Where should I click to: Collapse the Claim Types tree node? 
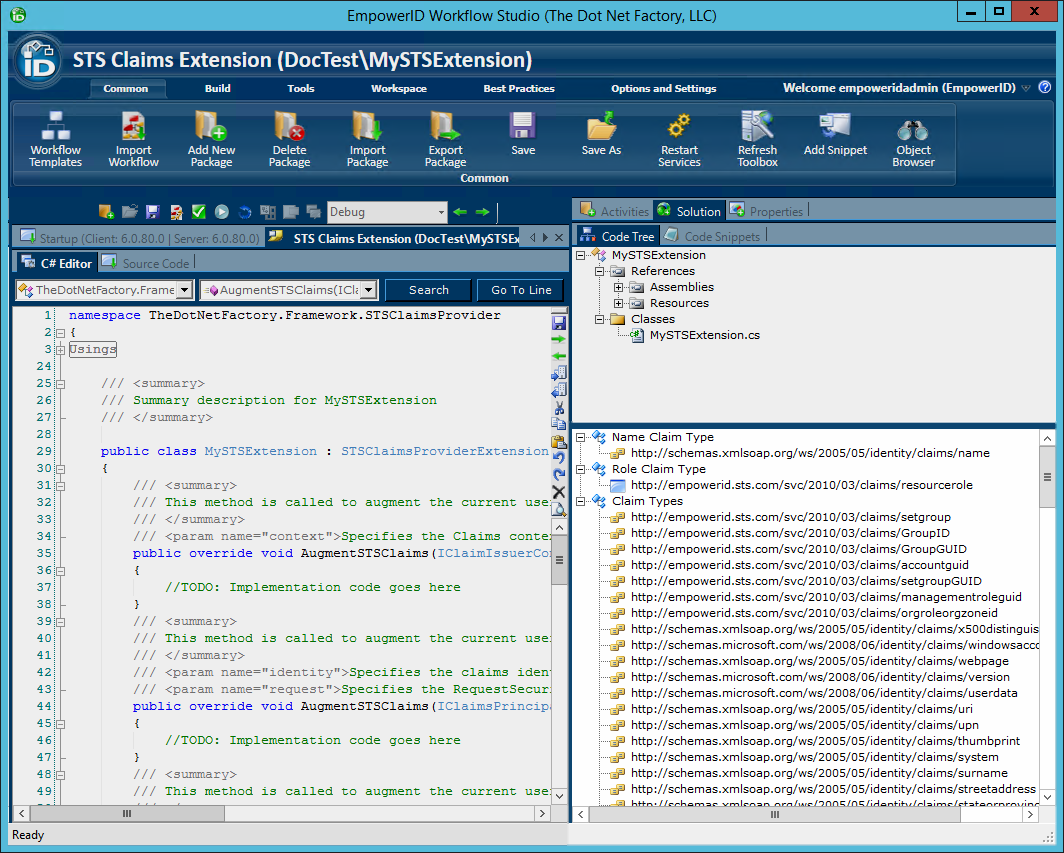coord(580,501)
